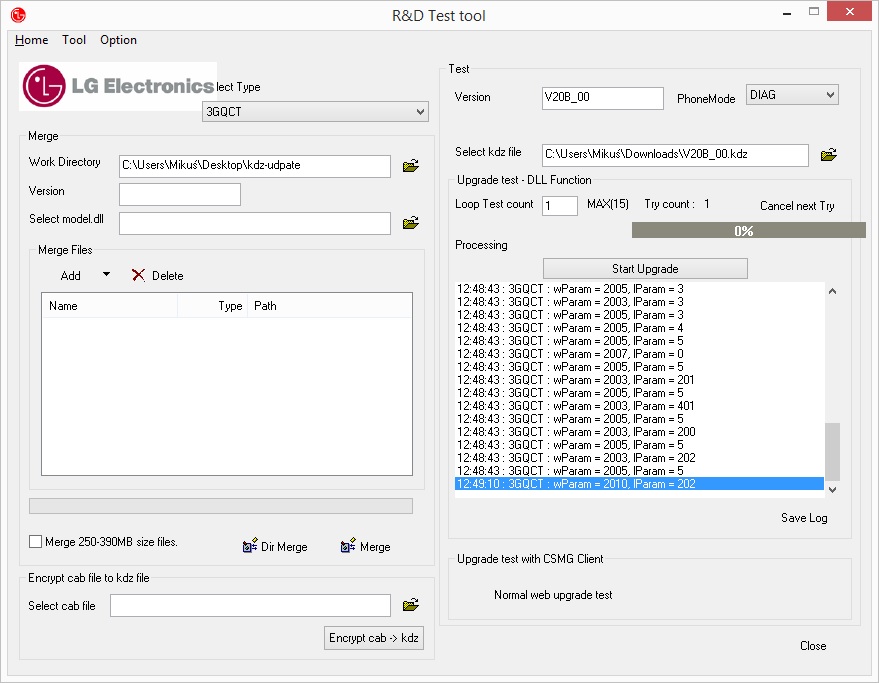
Task: Open the Tool menu
Action: pos(74,40)
